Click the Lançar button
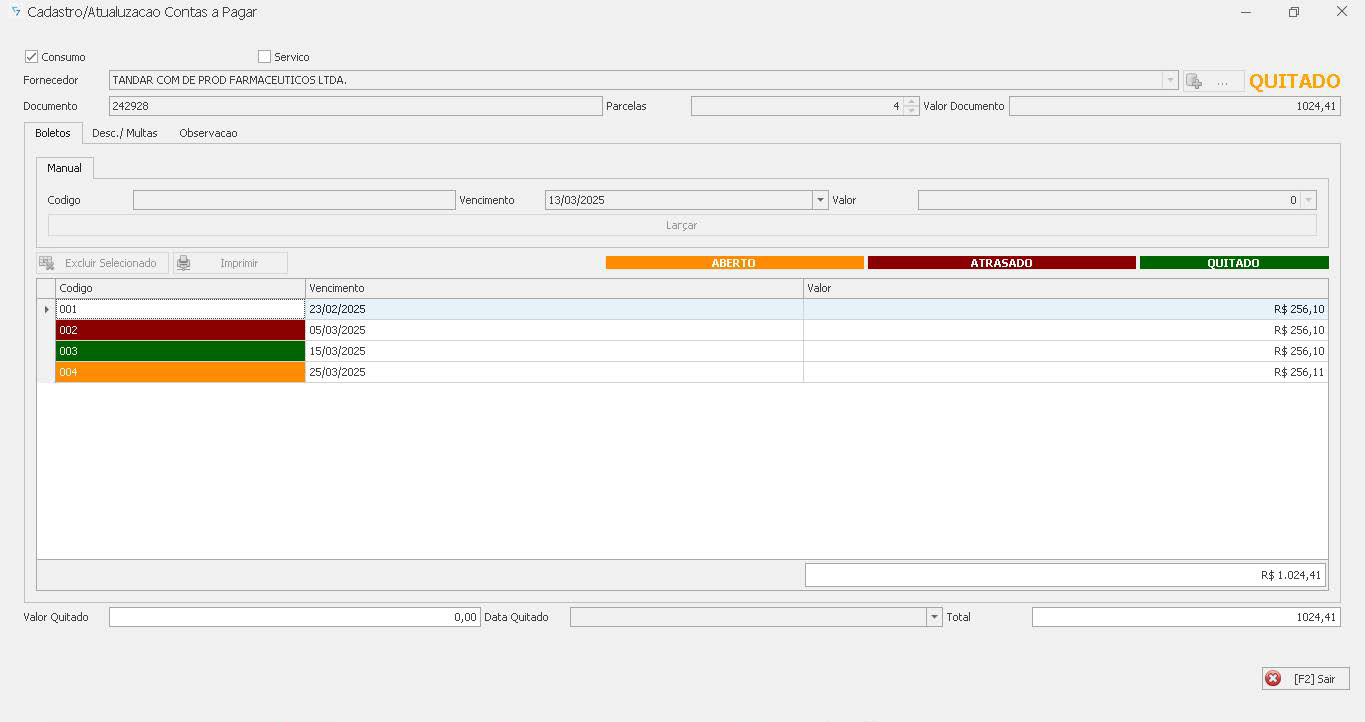This screenshot has width=1365, height=722. coord(682,226)
